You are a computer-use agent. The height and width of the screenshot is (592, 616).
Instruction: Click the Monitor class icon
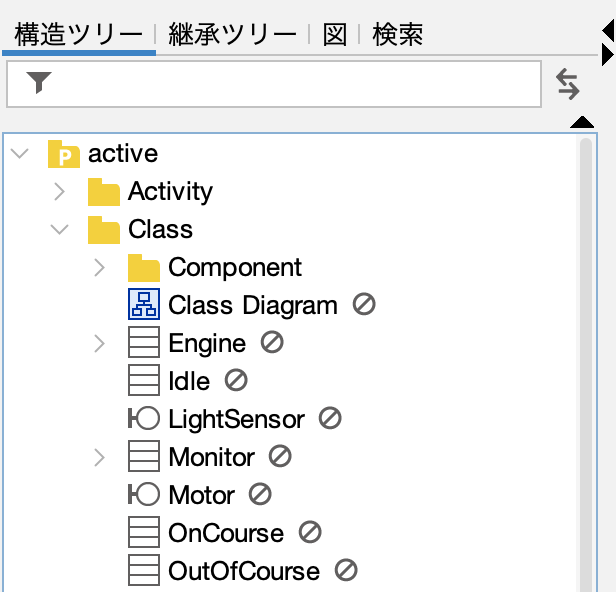click(x=144, y=456)
